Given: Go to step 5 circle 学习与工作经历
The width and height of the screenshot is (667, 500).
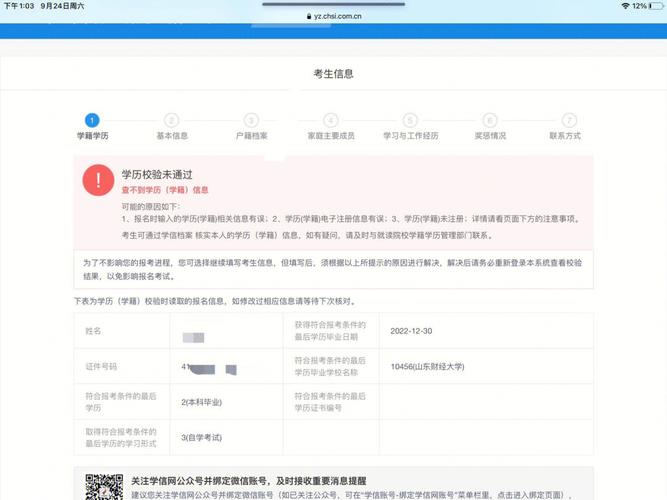Looking at the screenshot, I should click(x=410, y=120).
